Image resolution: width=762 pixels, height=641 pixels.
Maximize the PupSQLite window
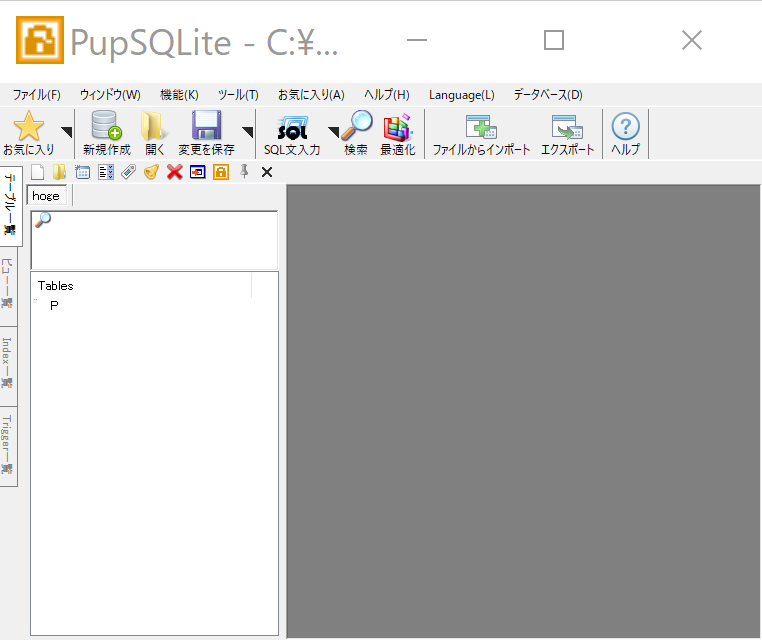[554, 40]
